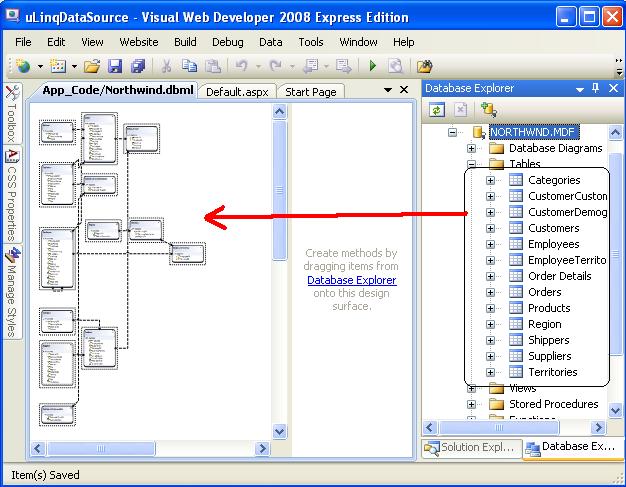Click the Connect to Database icon
Image resolution: width=626 pixels, height=487 pixels.
489,109
